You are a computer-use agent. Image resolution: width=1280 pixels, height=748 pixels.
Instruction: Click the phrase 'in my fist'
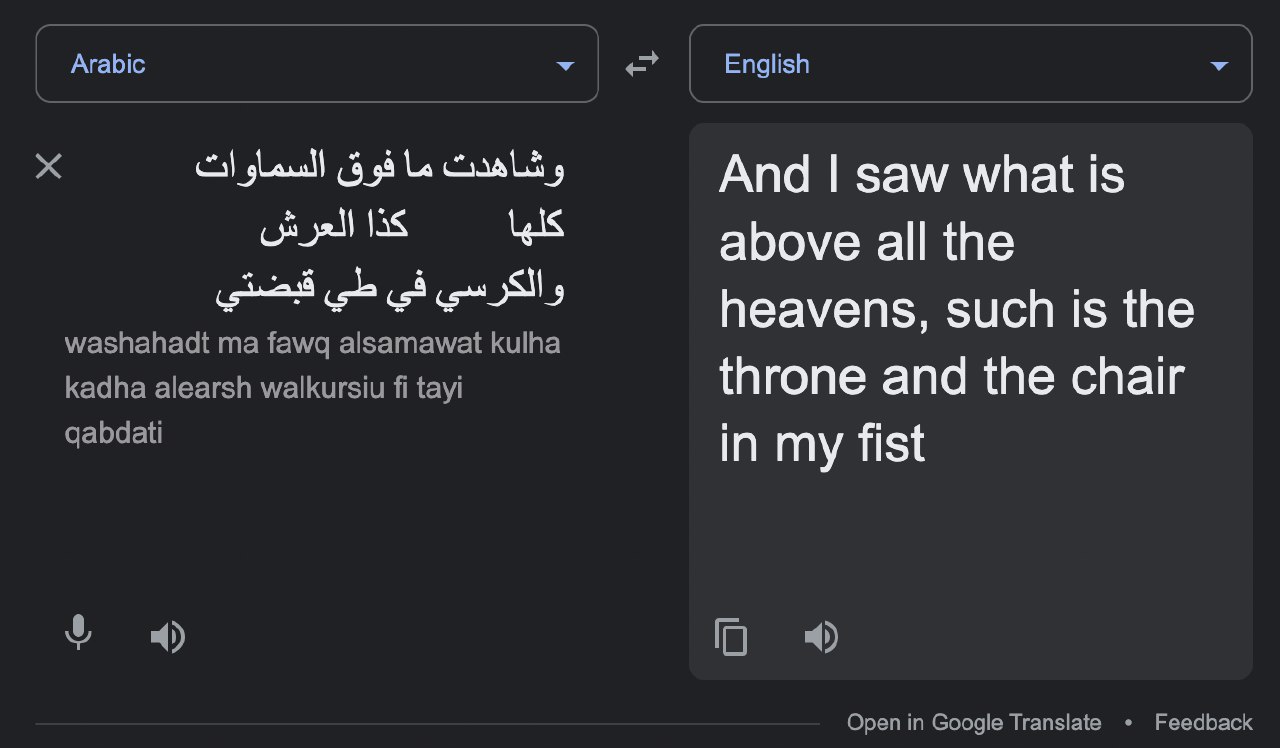pos(822,443)
